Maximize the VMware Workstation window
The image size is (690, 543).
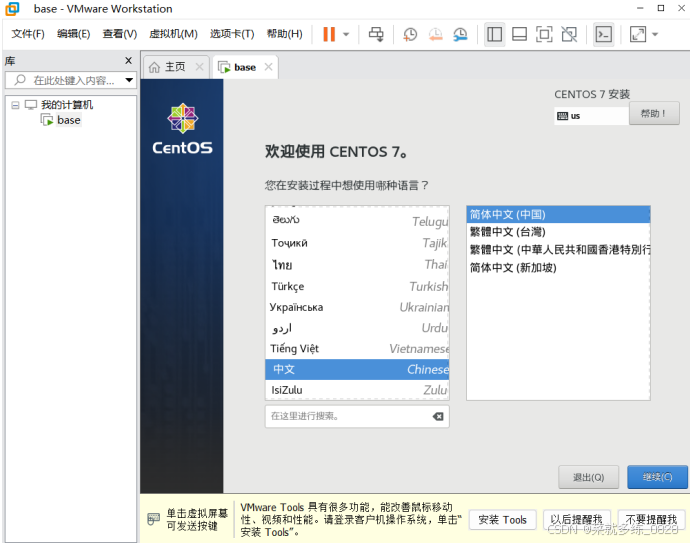tap(661, 8)
